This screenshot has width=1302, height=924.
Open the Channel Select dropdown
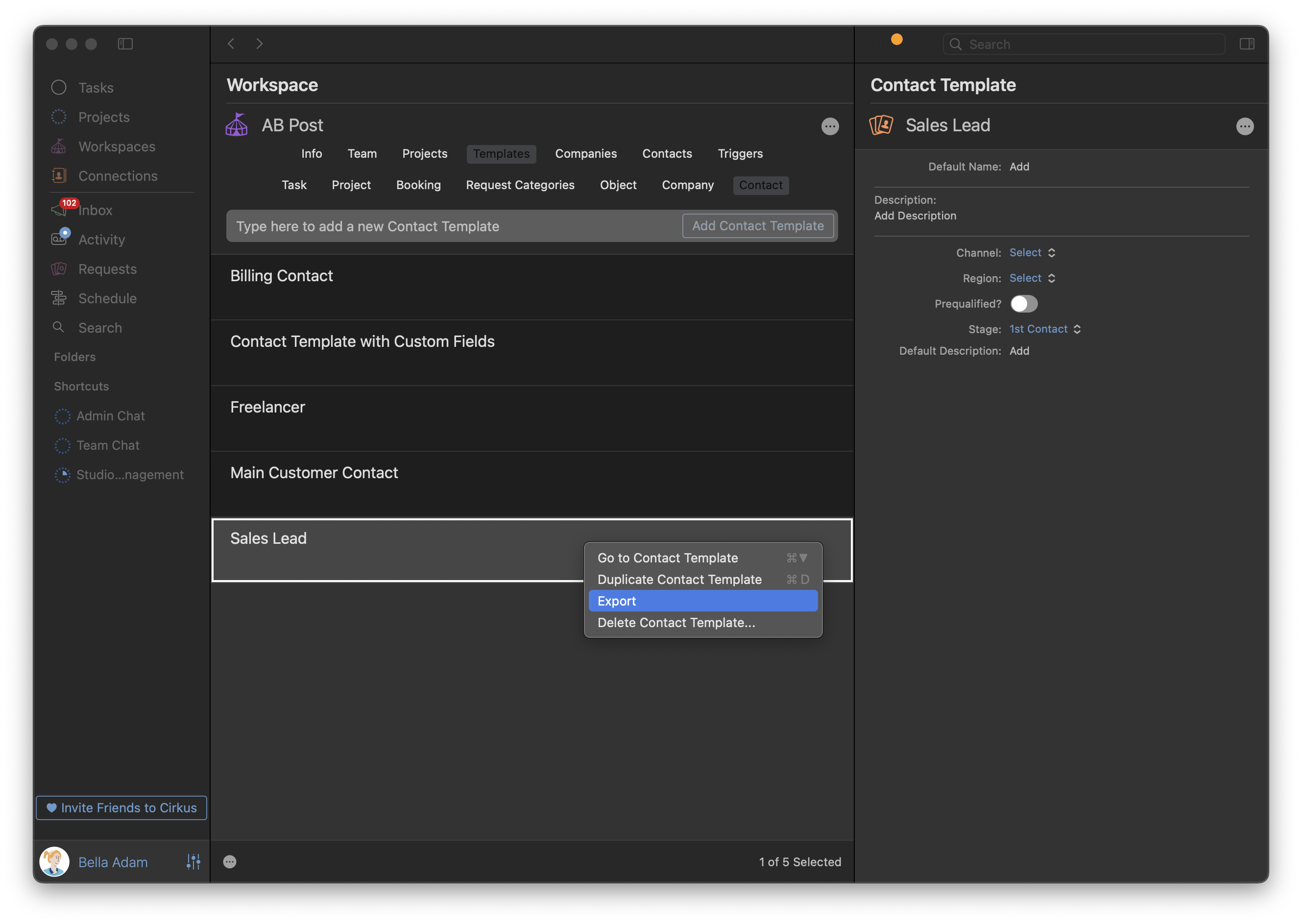1032,253
